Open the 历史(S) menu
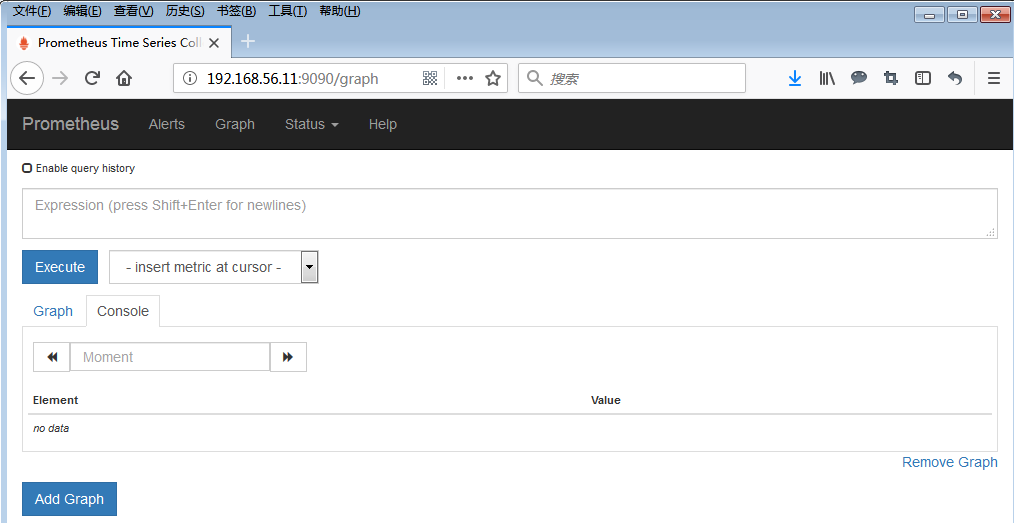This screenshot has width=1014, height=523. [185, 11]
